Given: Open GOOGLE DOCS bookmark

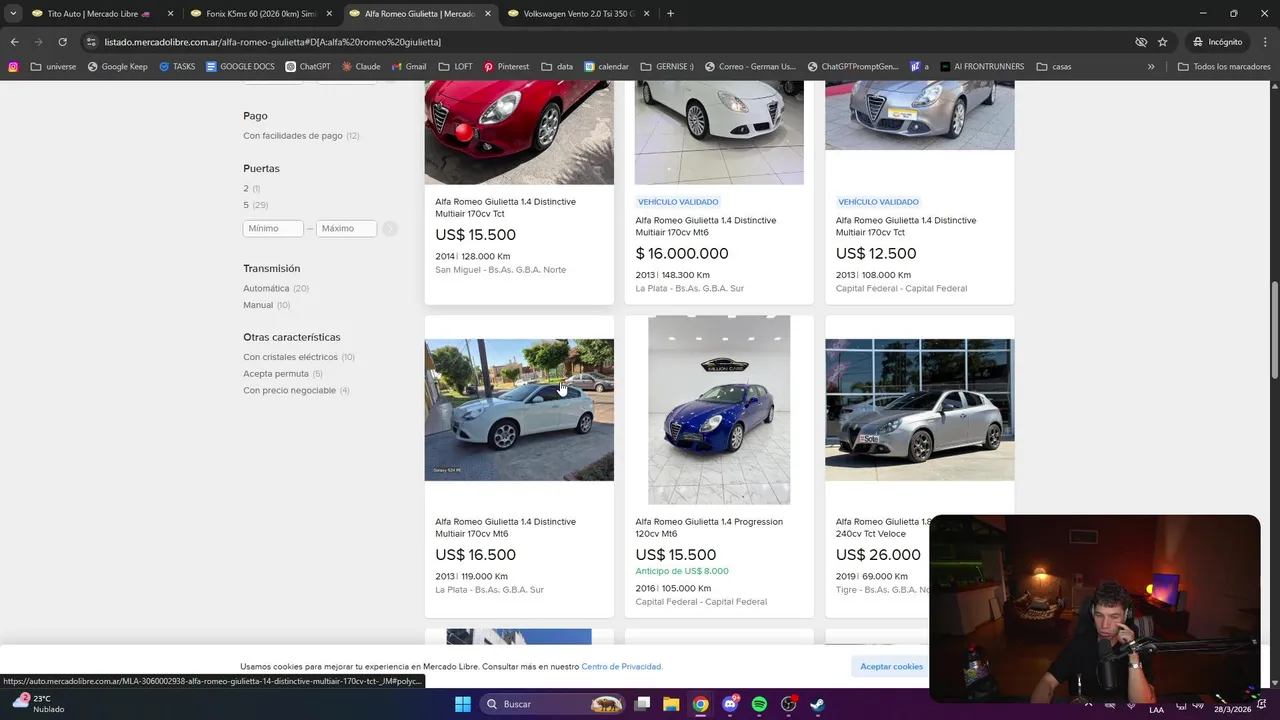Looking at the screenshot, I should coord(240,67).
